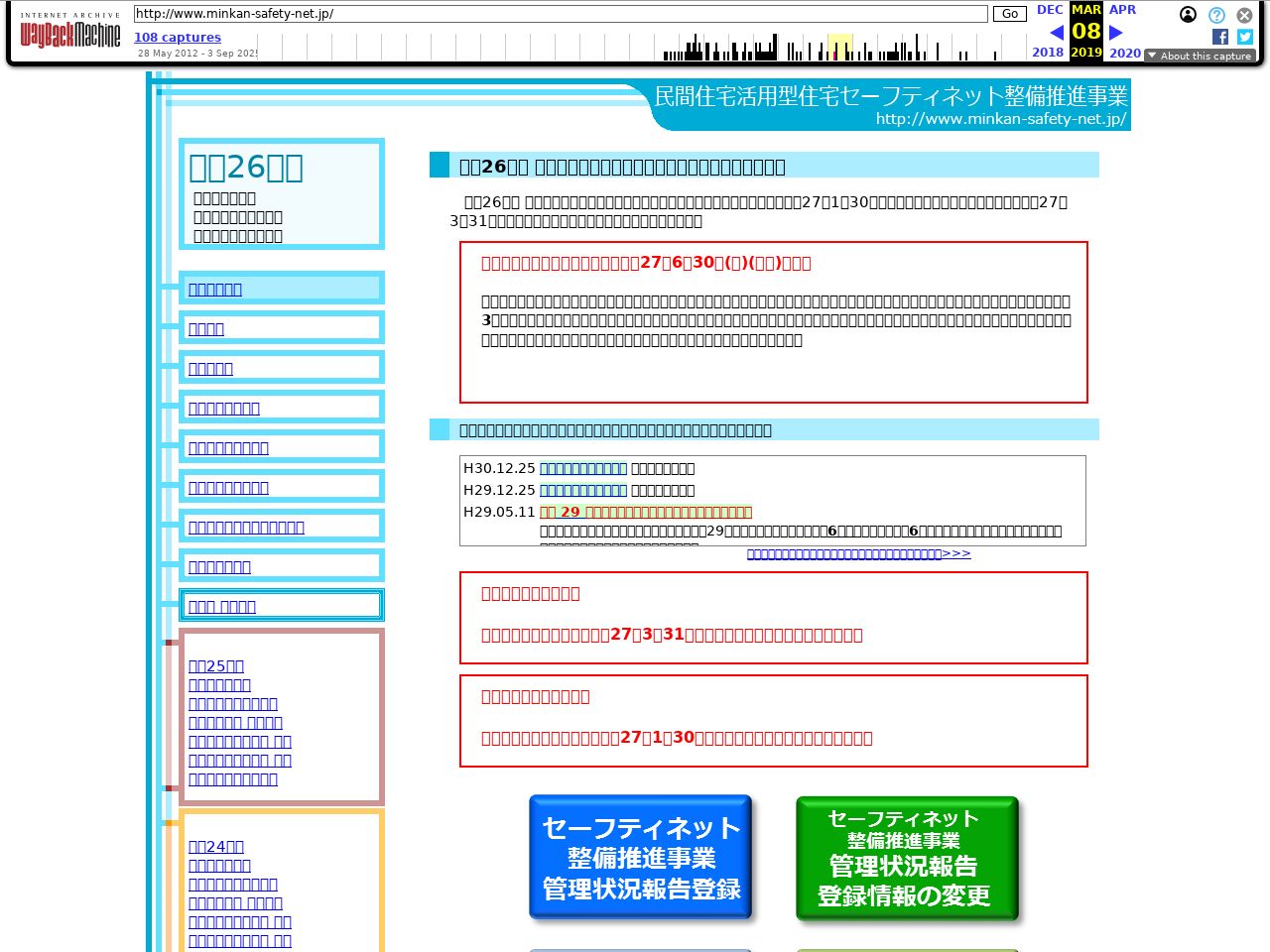Click the blue safety-net registration button

point(641,858)
